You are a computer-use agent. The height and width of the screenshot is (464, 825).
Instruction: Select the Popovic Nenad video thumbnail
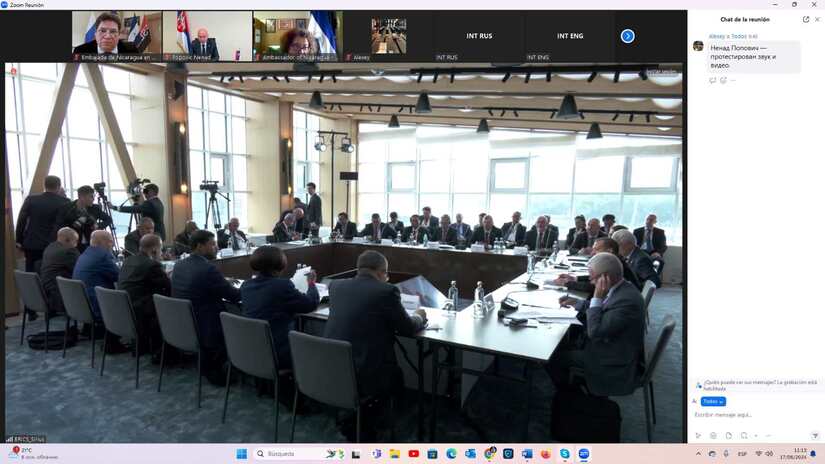(207, 36)
